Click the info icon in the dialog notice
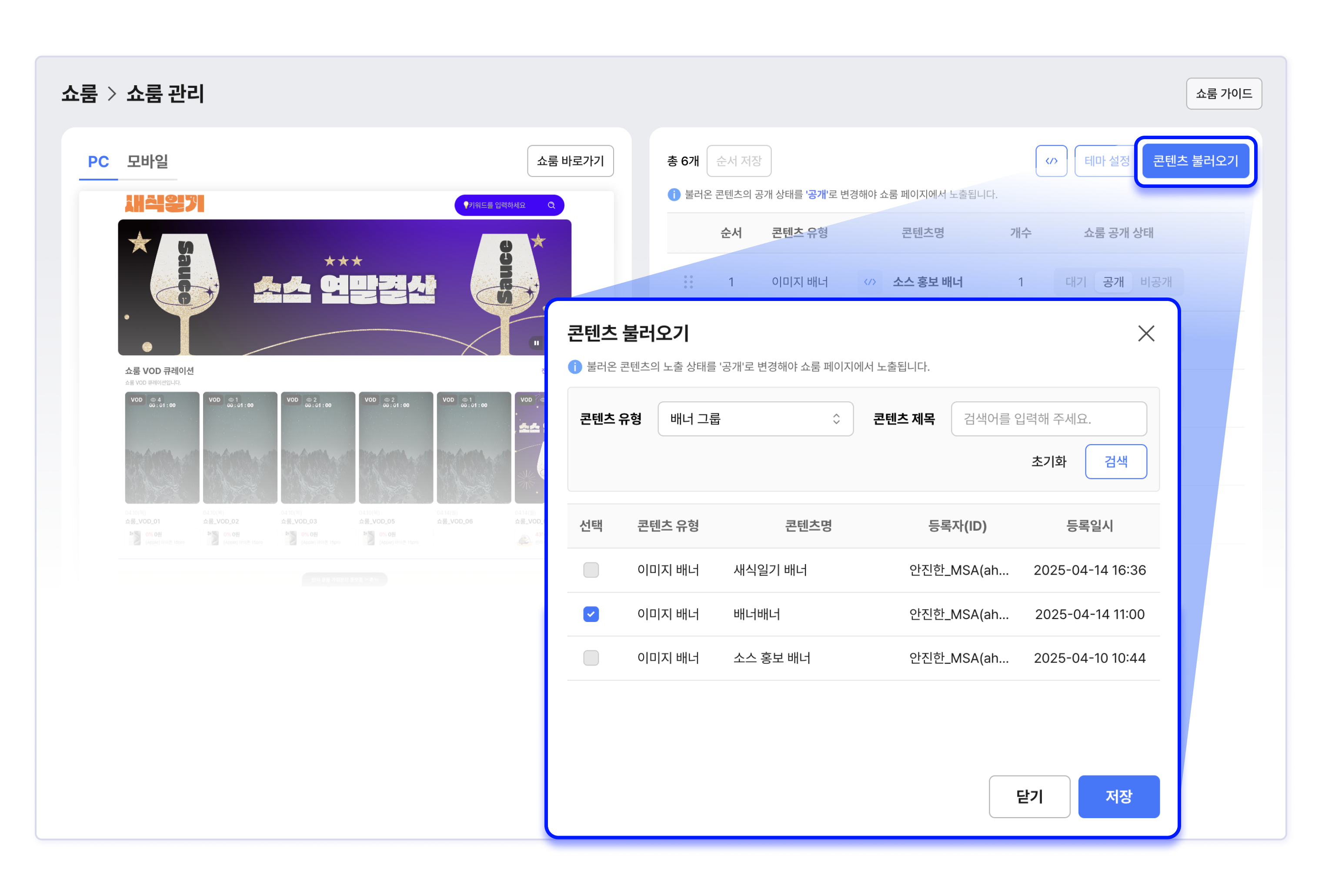 [x=574, y=367]
